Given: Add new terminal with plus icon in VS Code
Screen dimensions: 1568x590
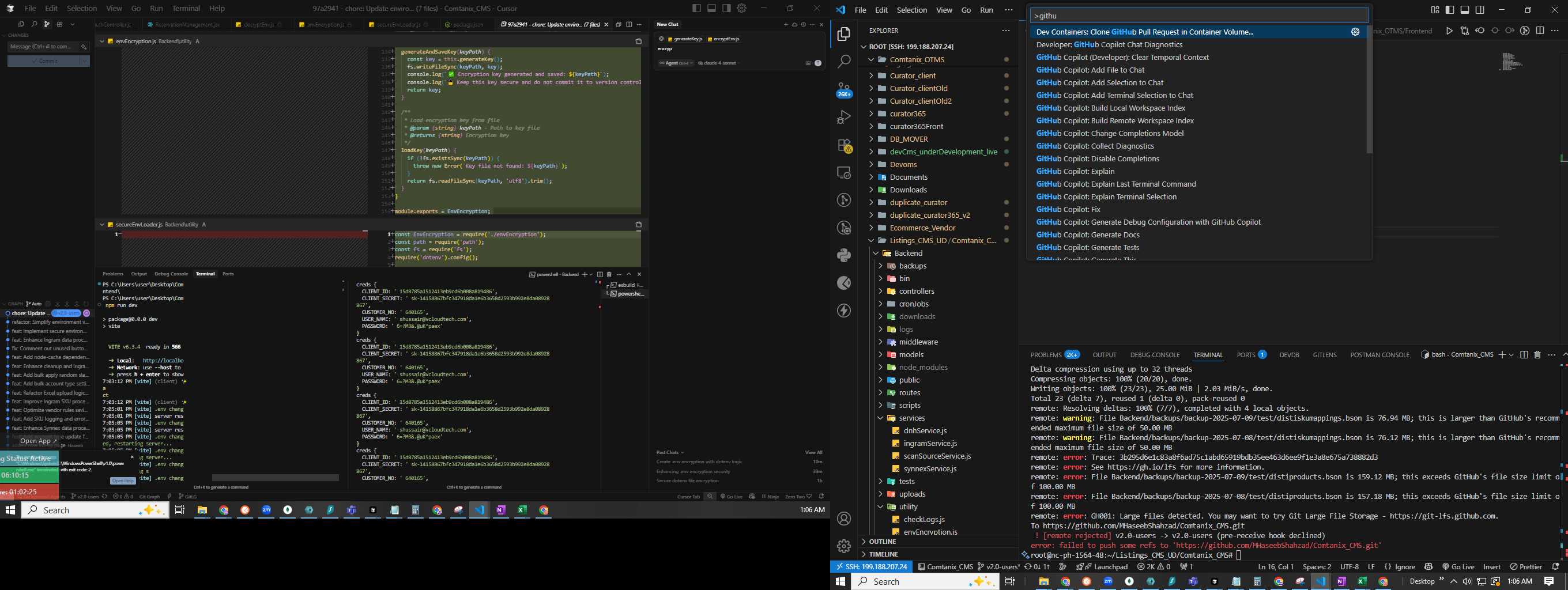Looking at the screenshot, I should click(x=1502, y=354).
